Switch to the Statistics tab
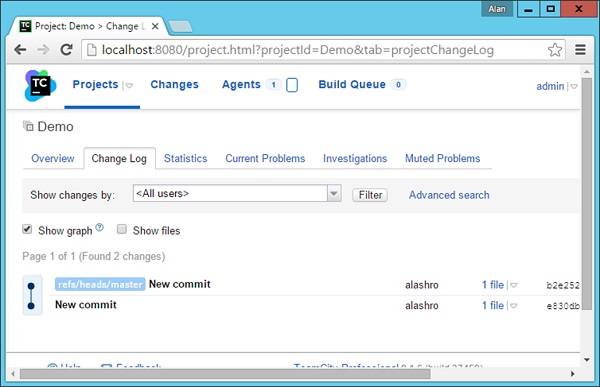Viewport: 600px width, 387px height. [x=186, y=158]
